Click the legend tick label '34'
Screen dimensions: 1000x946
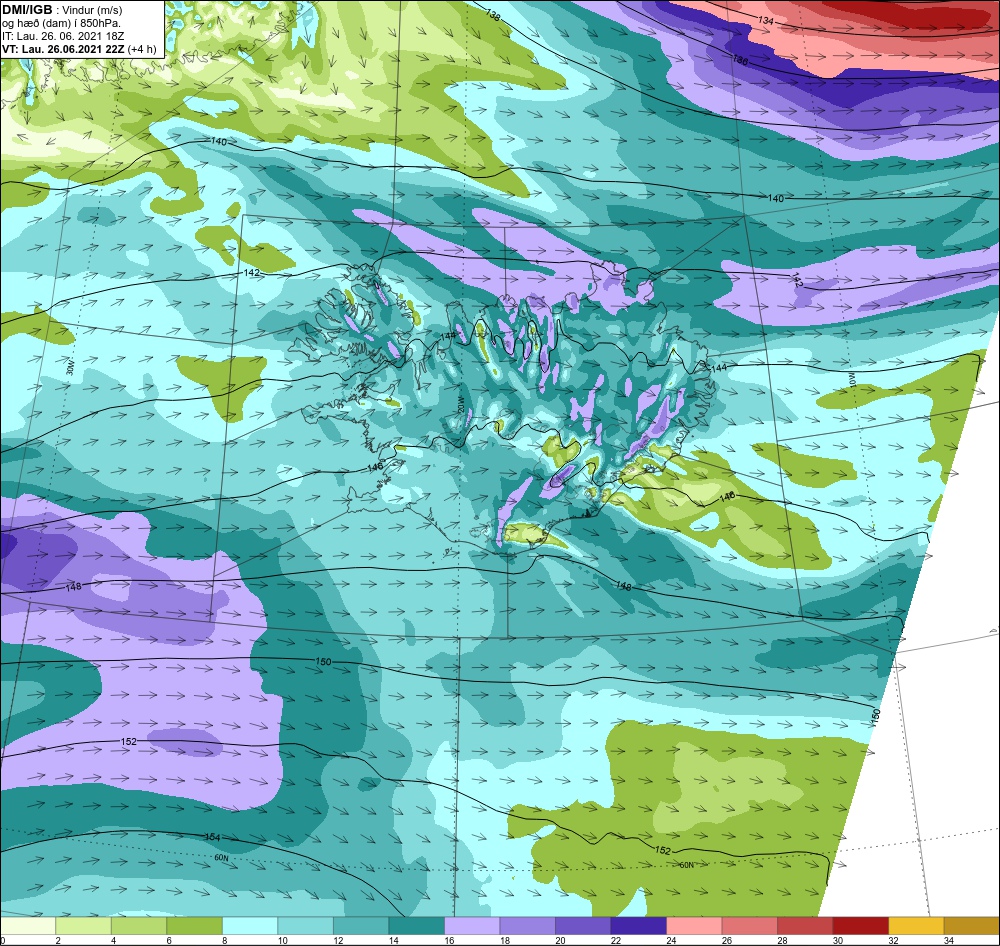[949, 940]
